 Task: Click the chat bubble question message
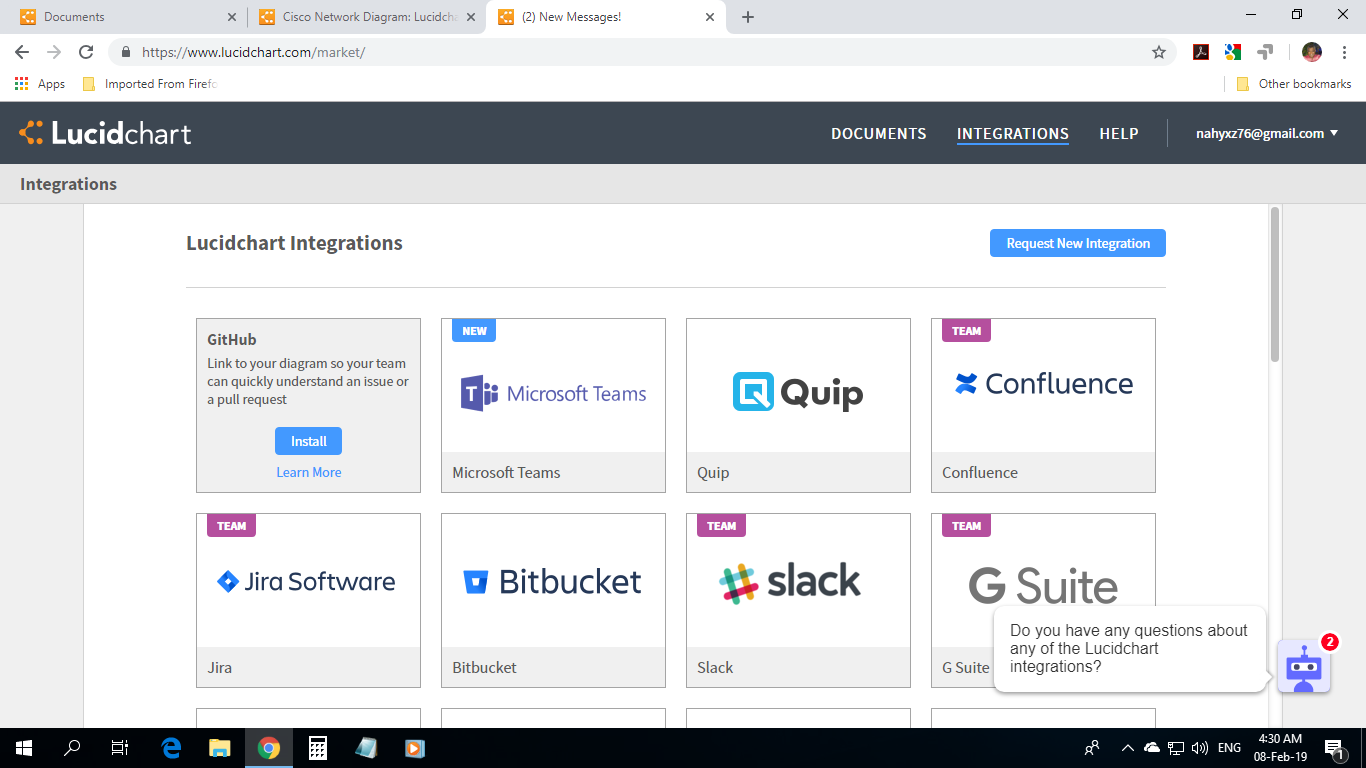[x=1130, y=648]
